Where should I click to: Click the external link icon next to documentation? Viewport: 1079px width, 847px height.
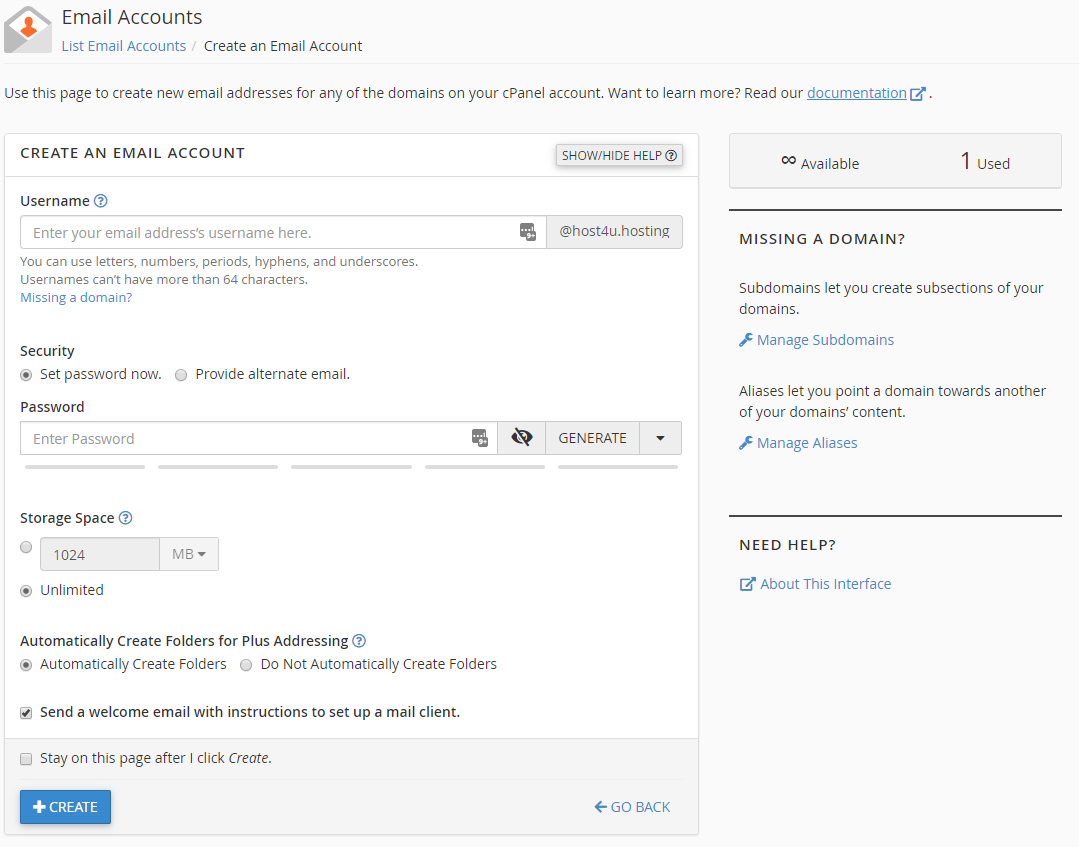tap(918, 92)
